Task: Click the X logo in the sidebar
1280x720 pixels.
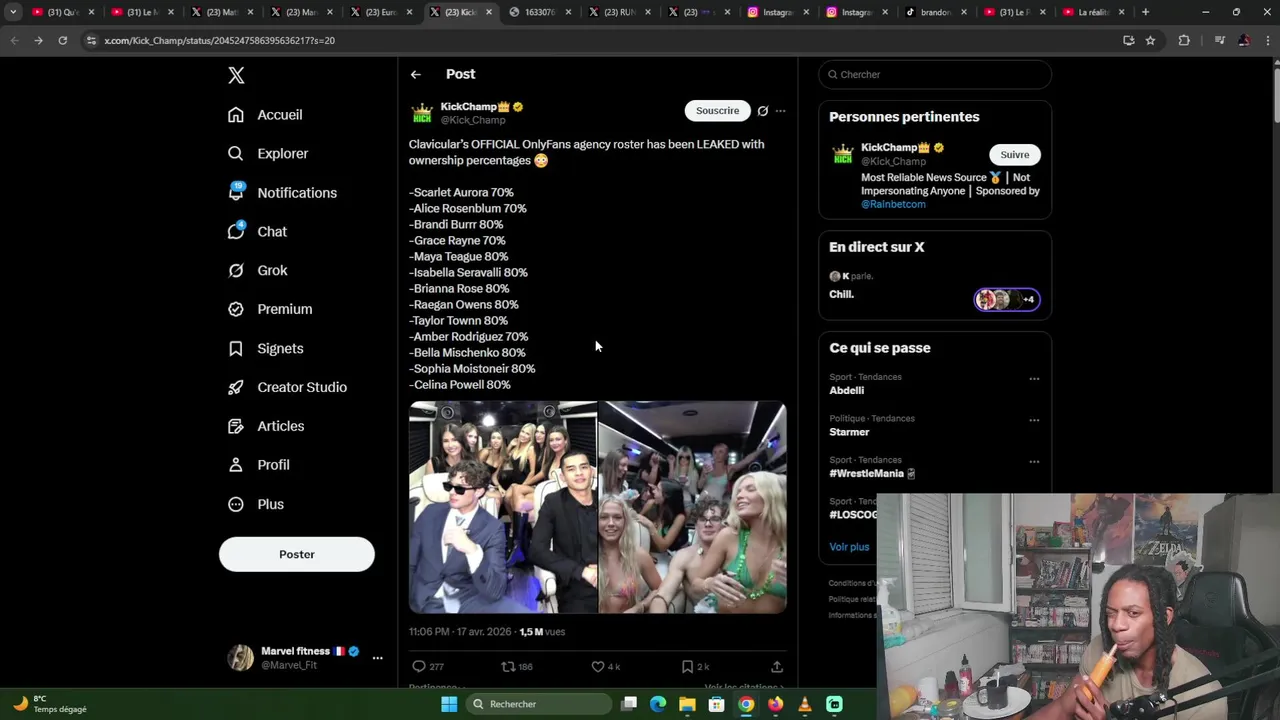Action: tap(236, 75)
